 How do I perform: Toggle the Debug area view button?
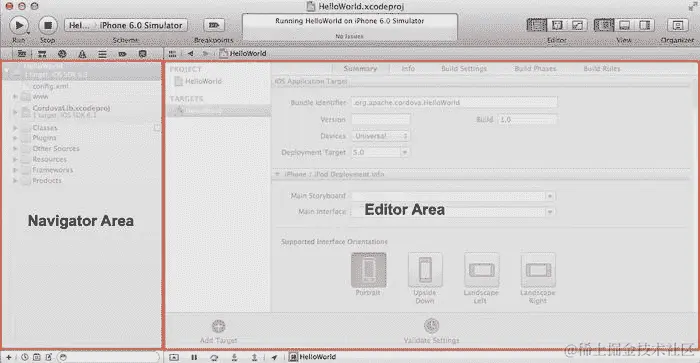[x=624, y=25]
